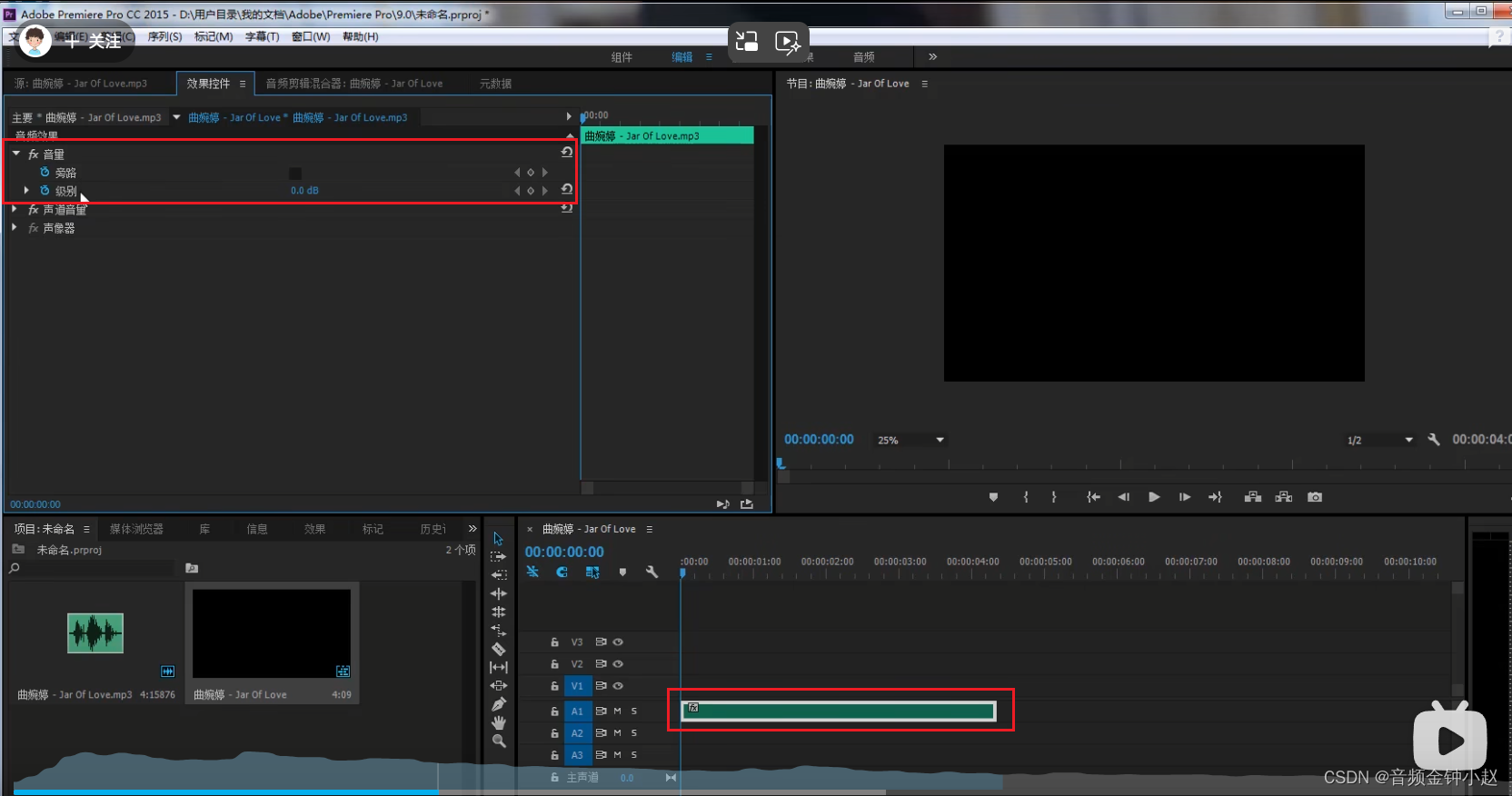The width and height of the screenshot is (1512, 796).
Task: Add marker in timeline panel
Action: pos(622,572)
